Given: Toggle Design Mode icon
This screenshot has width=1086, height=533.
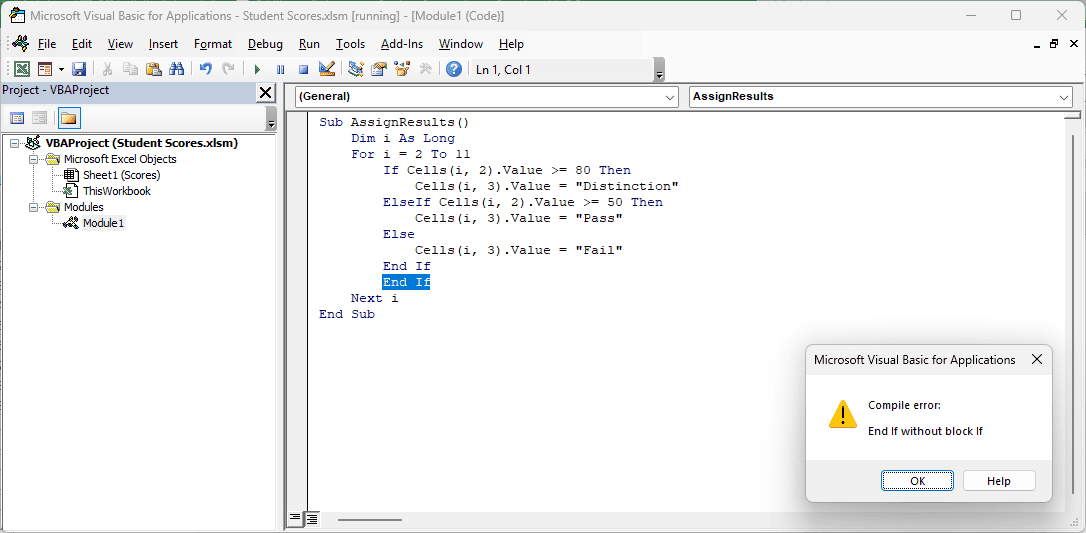Looking at the screenshot, I should 326,69.
